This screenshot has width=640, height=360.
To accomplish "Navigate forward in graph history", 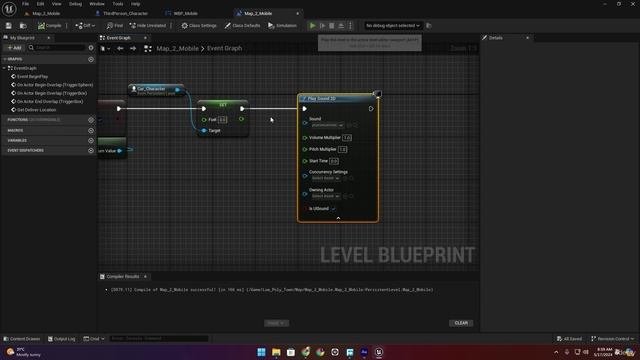I will [x=133, y=49].
